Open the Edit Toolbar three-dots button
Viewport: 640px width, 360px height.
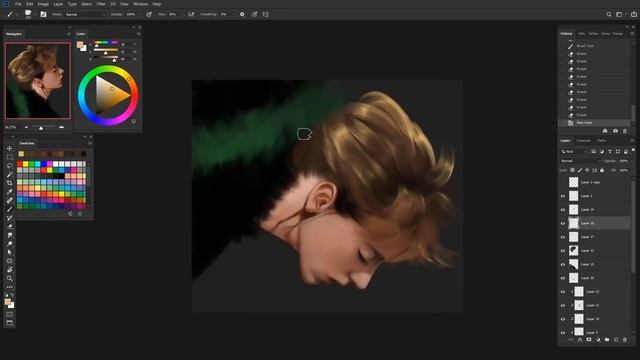coord(9,287)
